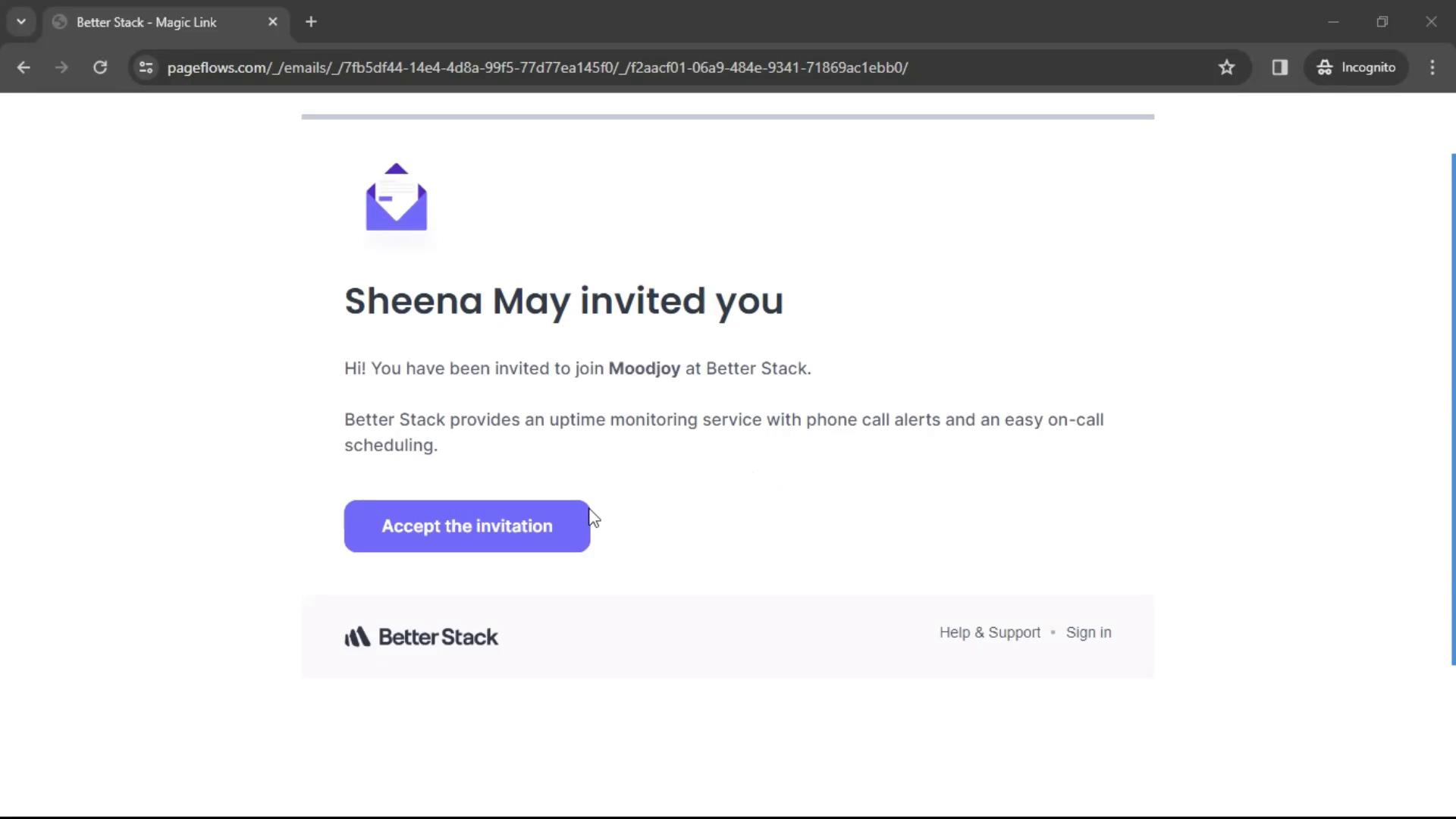
Task: Click Accept the invitation button
Action: [x=467, y=525]
